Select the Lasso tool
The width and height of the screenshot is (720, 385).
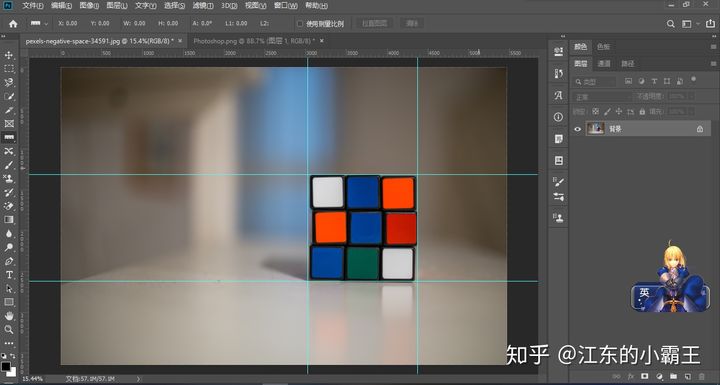pyautogui.click(x=9, y=83)
